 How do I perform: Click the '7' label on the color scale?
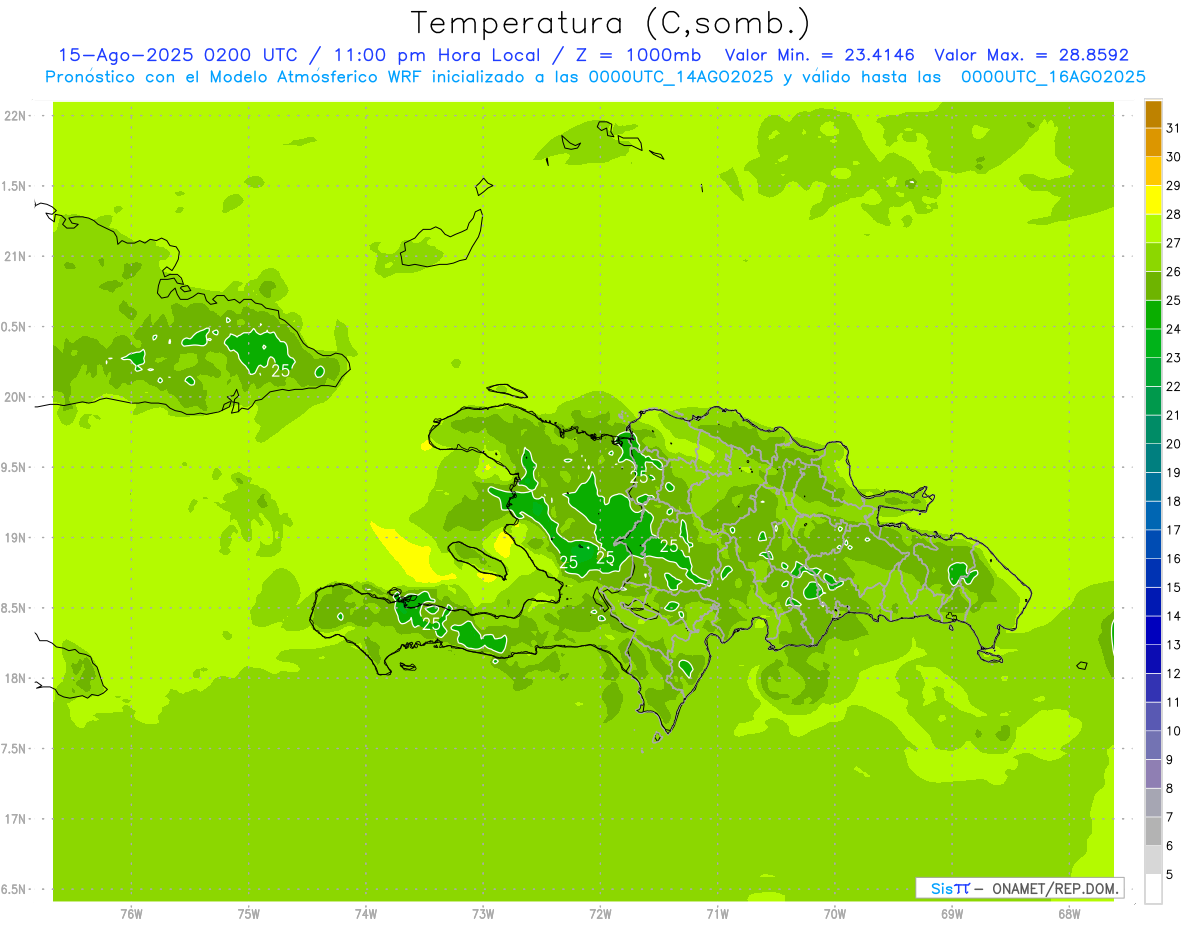coord(1170,817)
